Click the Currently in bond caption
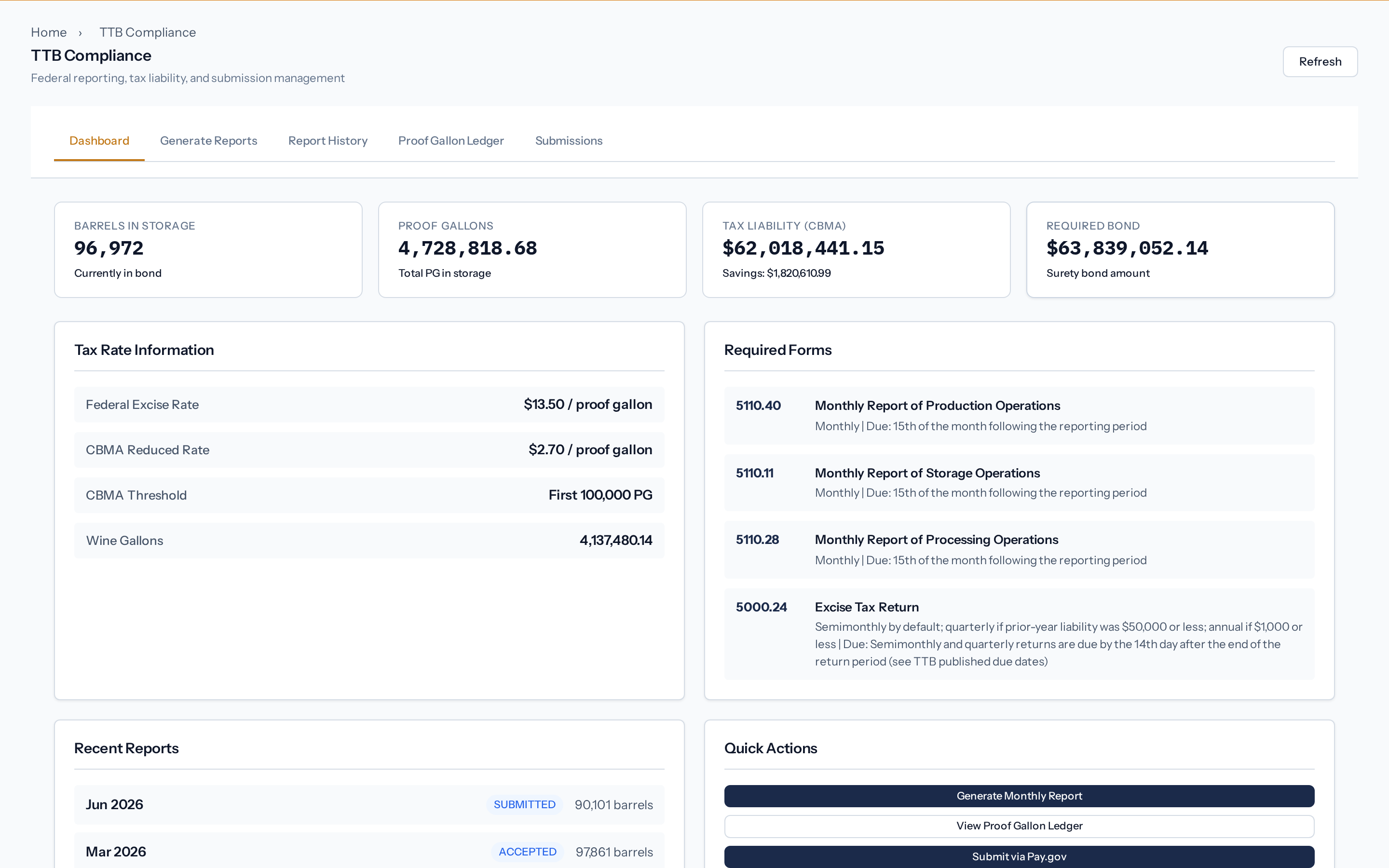This screenshot has height=868, width=1389. click(x=118, y=273)
